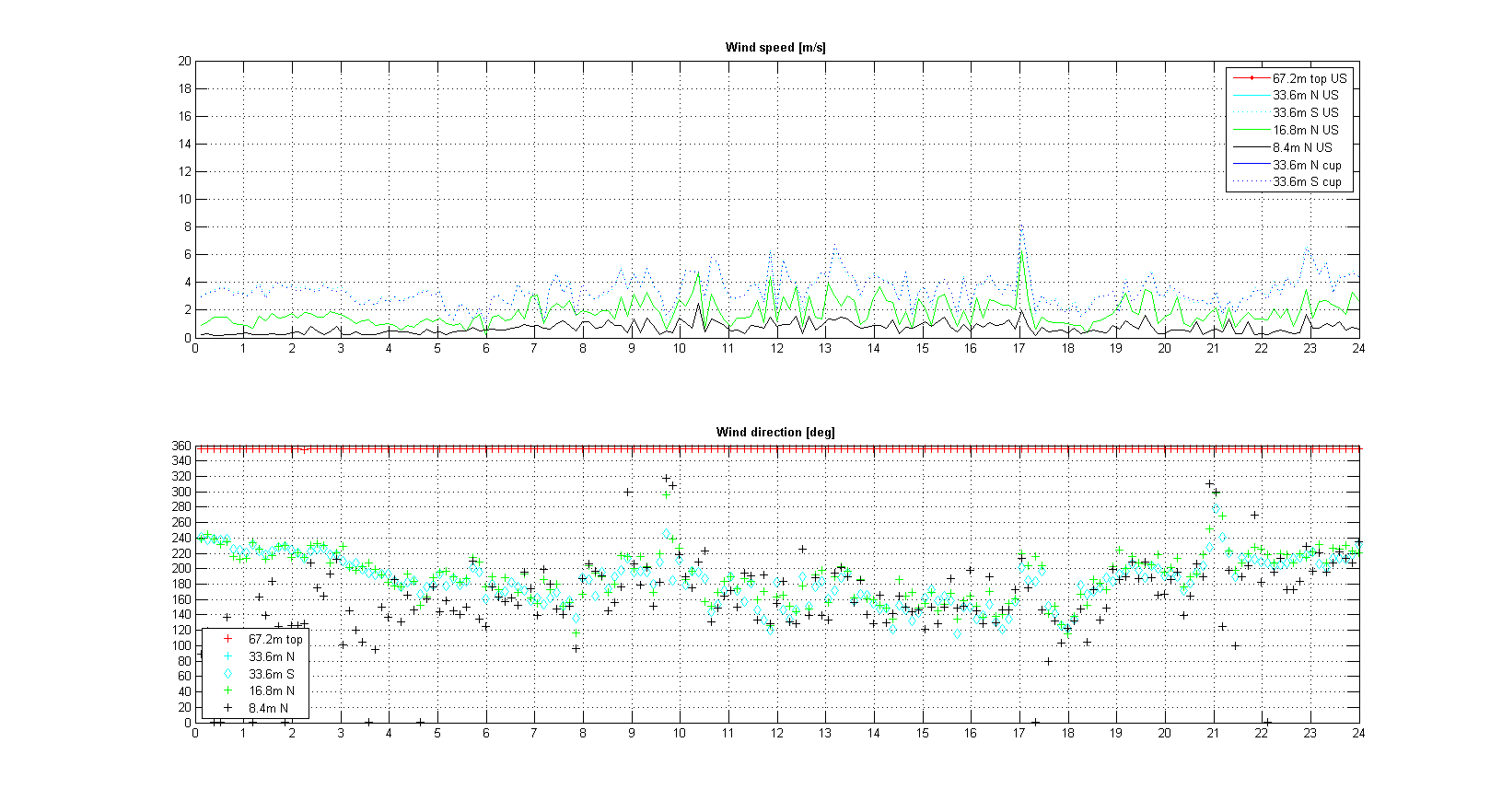Click the 14 tick label on wind speed y-axis
Viewport: 1502px width, 812px height.
click(185, 145)
